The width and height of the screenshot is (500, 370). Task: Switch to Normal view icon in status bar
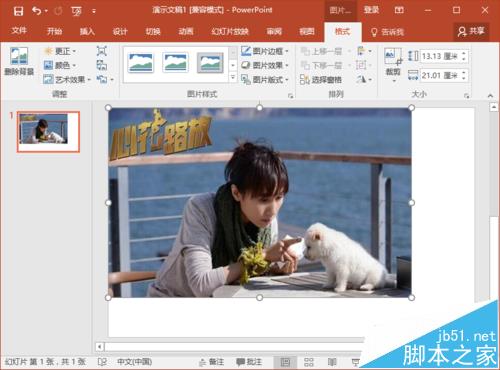285,362
